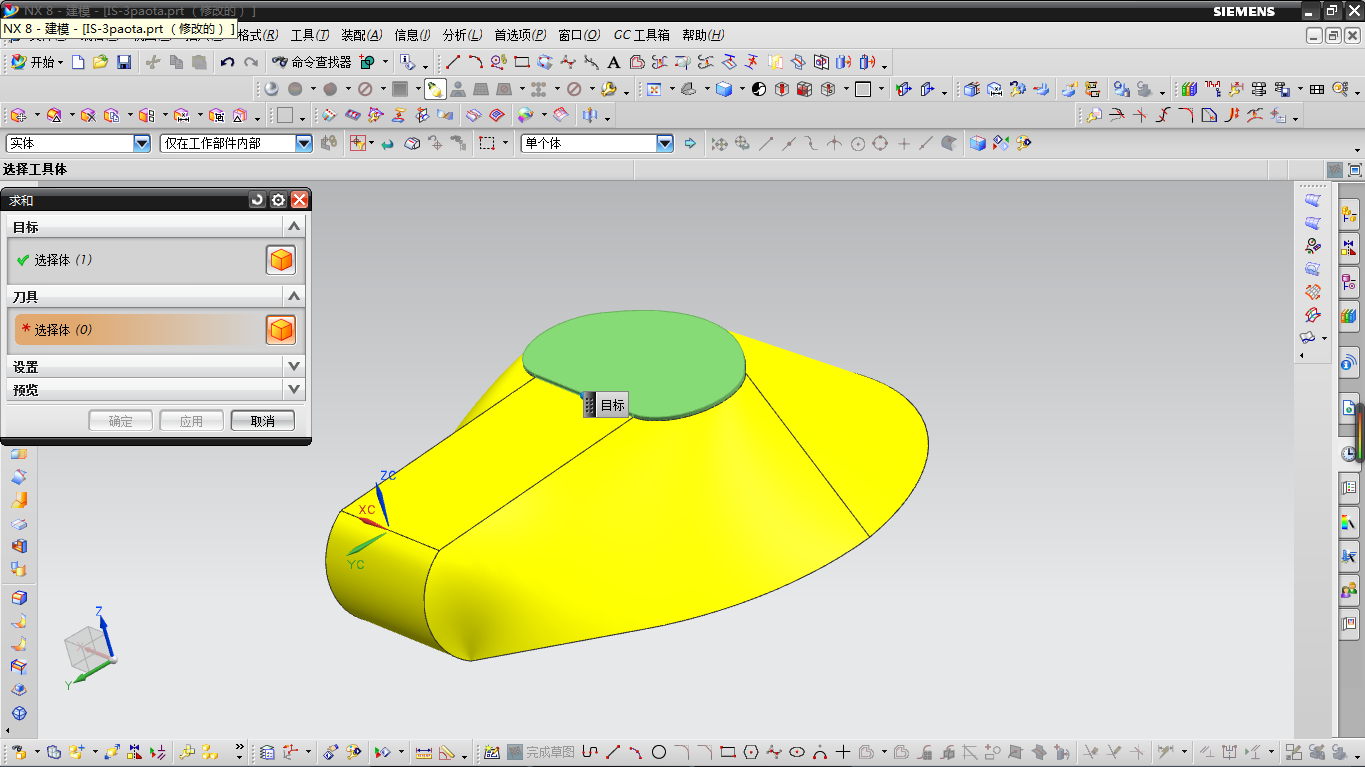1365x767 pixels.
Task: Collapse the 刀具 section
Action: pos(293,296)
